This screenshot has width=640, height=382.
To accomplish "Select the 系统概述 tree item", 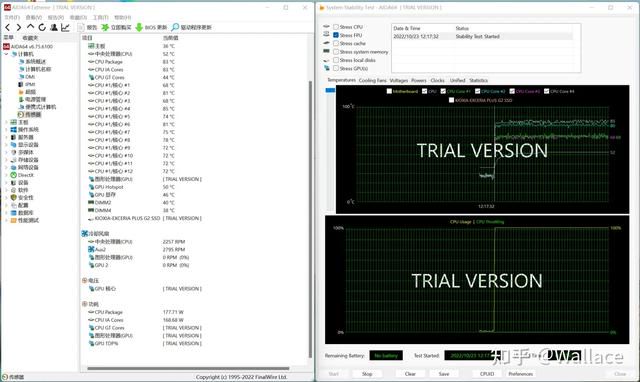I will coord(36,62).
